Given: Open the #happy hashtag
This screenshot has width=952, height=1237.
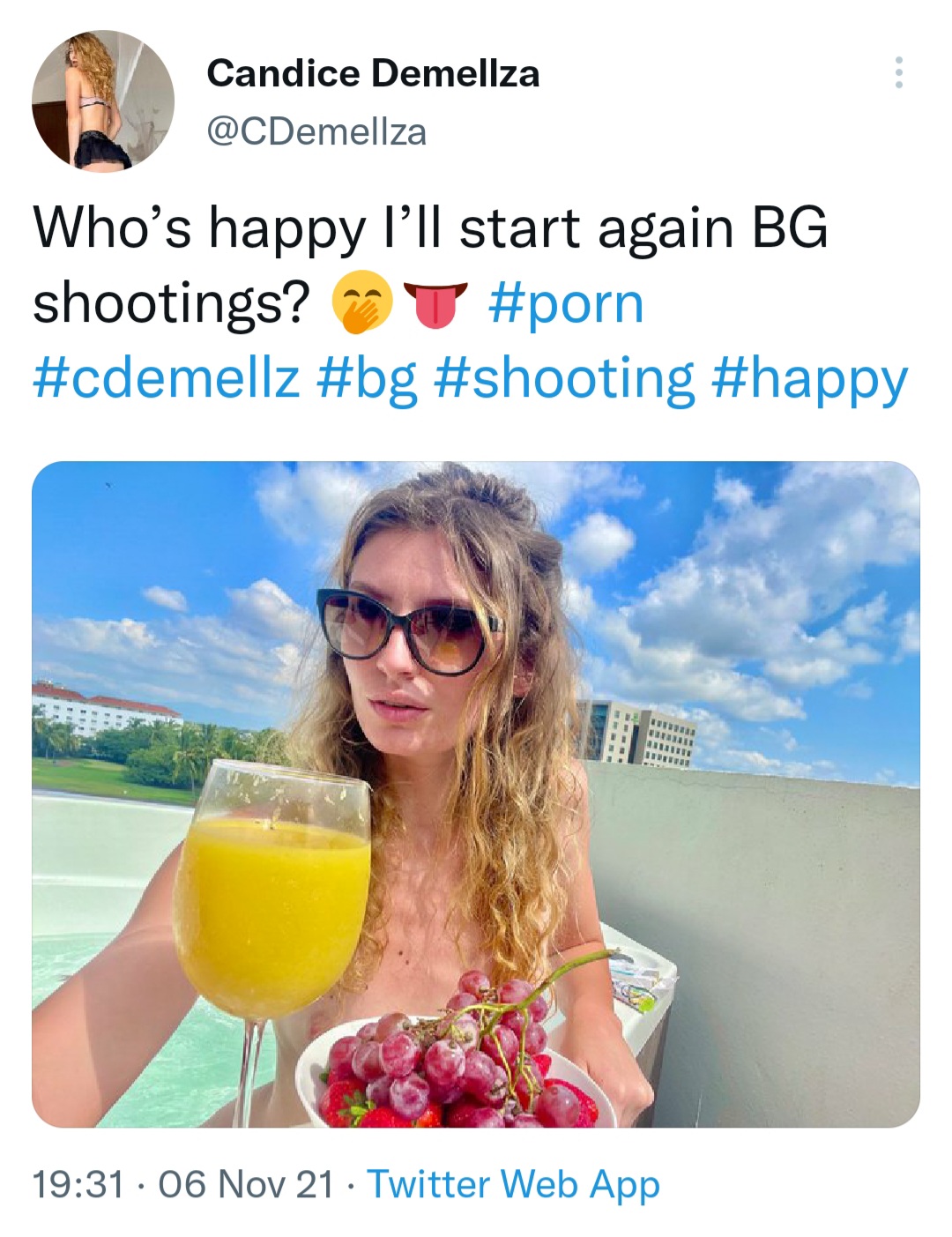Looking at the screenshot, I should pyautogui.click(x=808, y=378).
